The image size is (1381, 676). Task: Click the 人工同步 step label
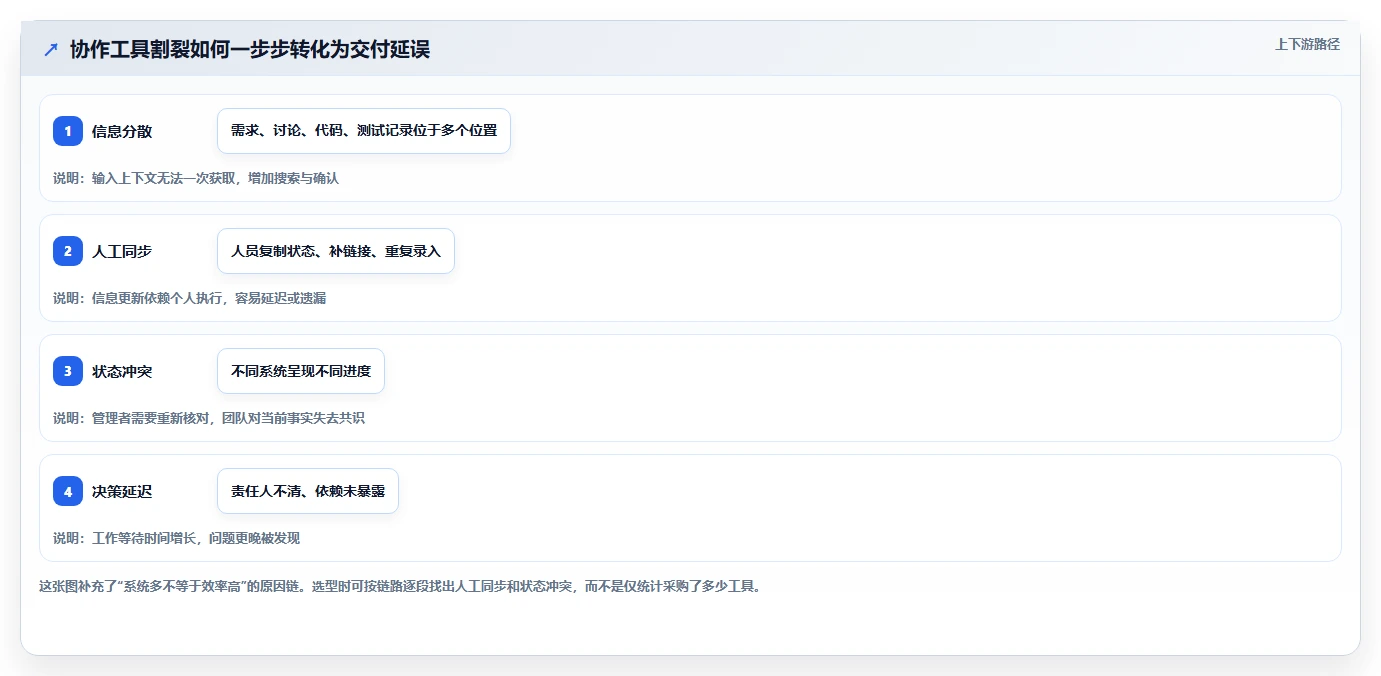pos(122,251)
